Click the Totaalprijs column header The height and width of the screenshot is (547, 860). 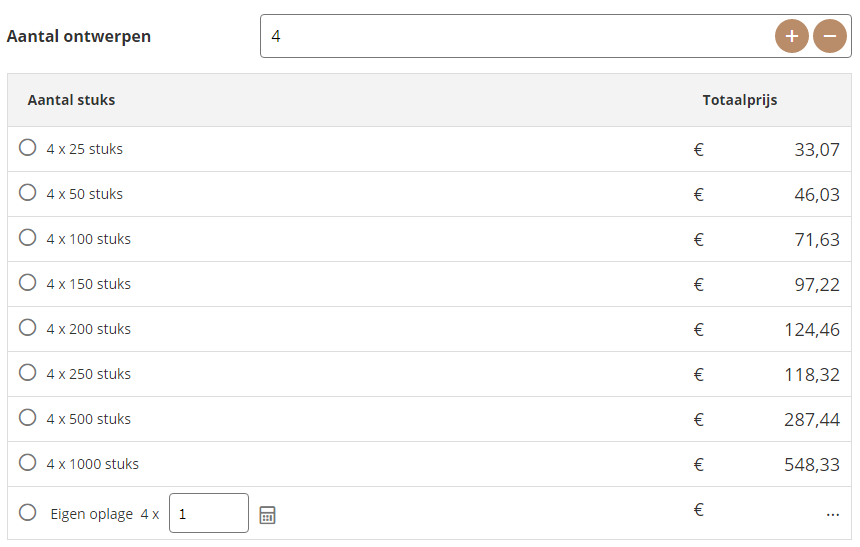(x=739, y=100)
